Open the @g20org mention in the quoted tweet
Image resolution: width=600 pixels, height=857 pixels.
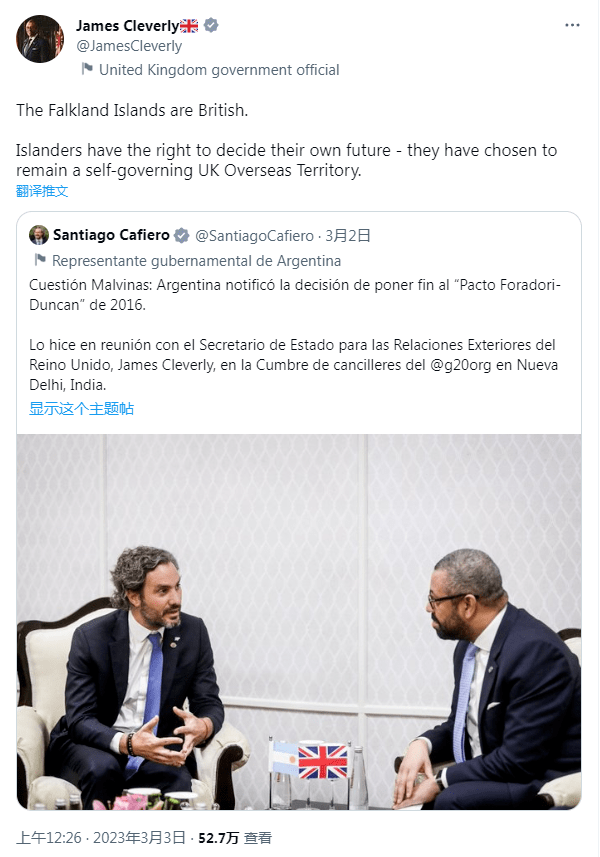pos(461,365)
